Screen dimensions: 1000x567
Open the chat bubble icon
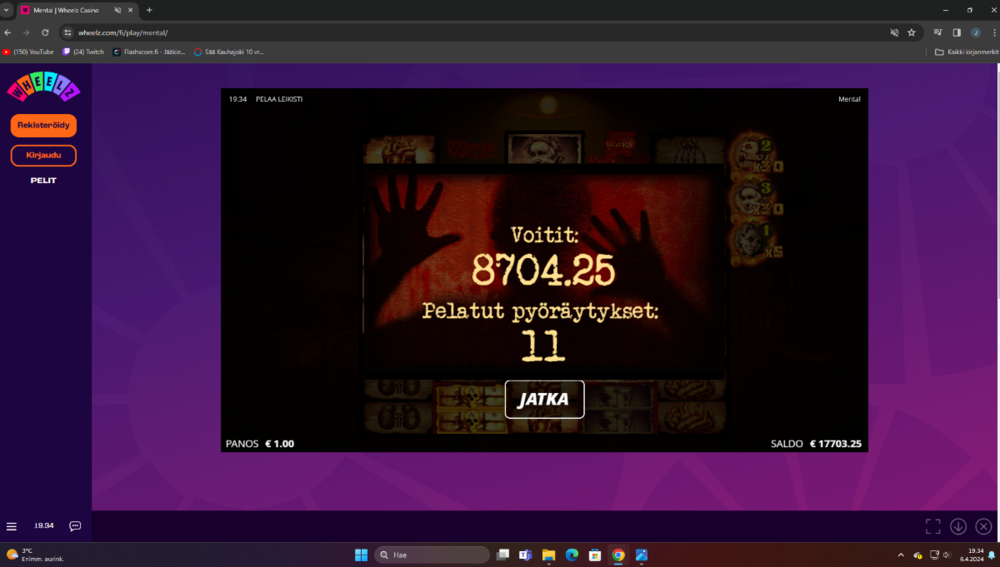coord(75,526)
